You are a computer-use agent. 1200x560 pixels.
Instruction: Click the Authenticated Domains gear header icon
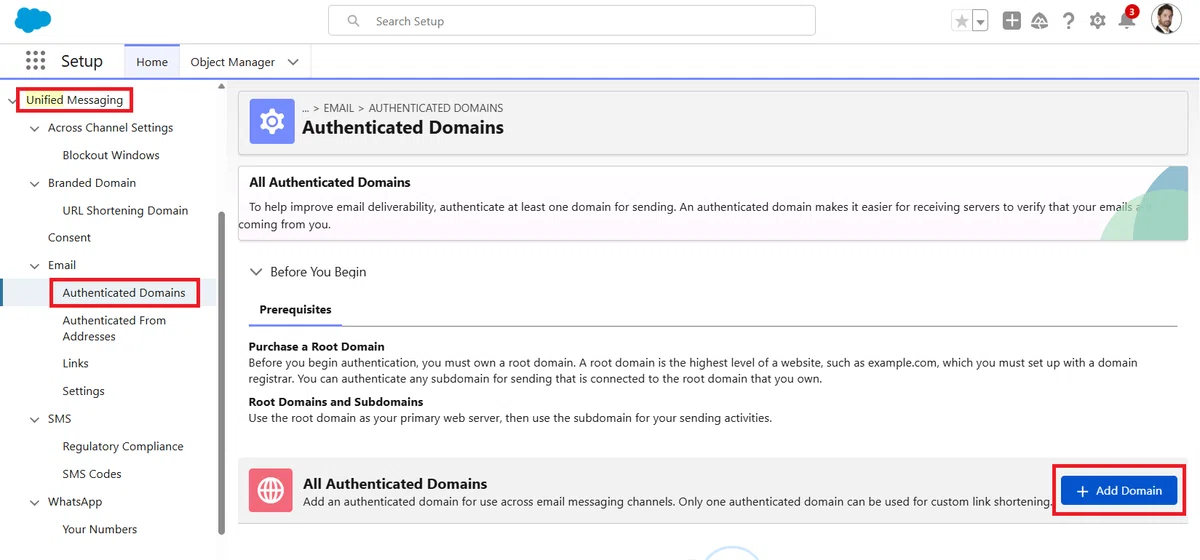click(272, 121)
